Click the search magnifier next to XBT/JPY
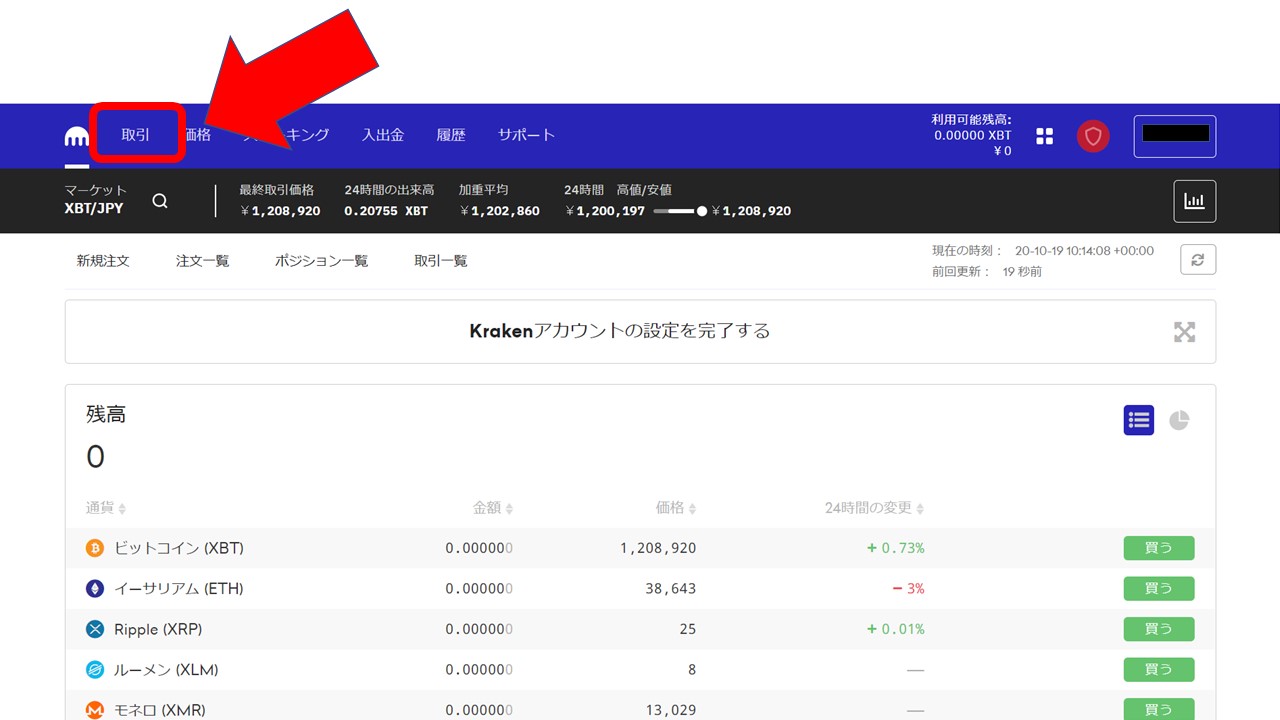The image size is (1280, 720). coord(160,200)
